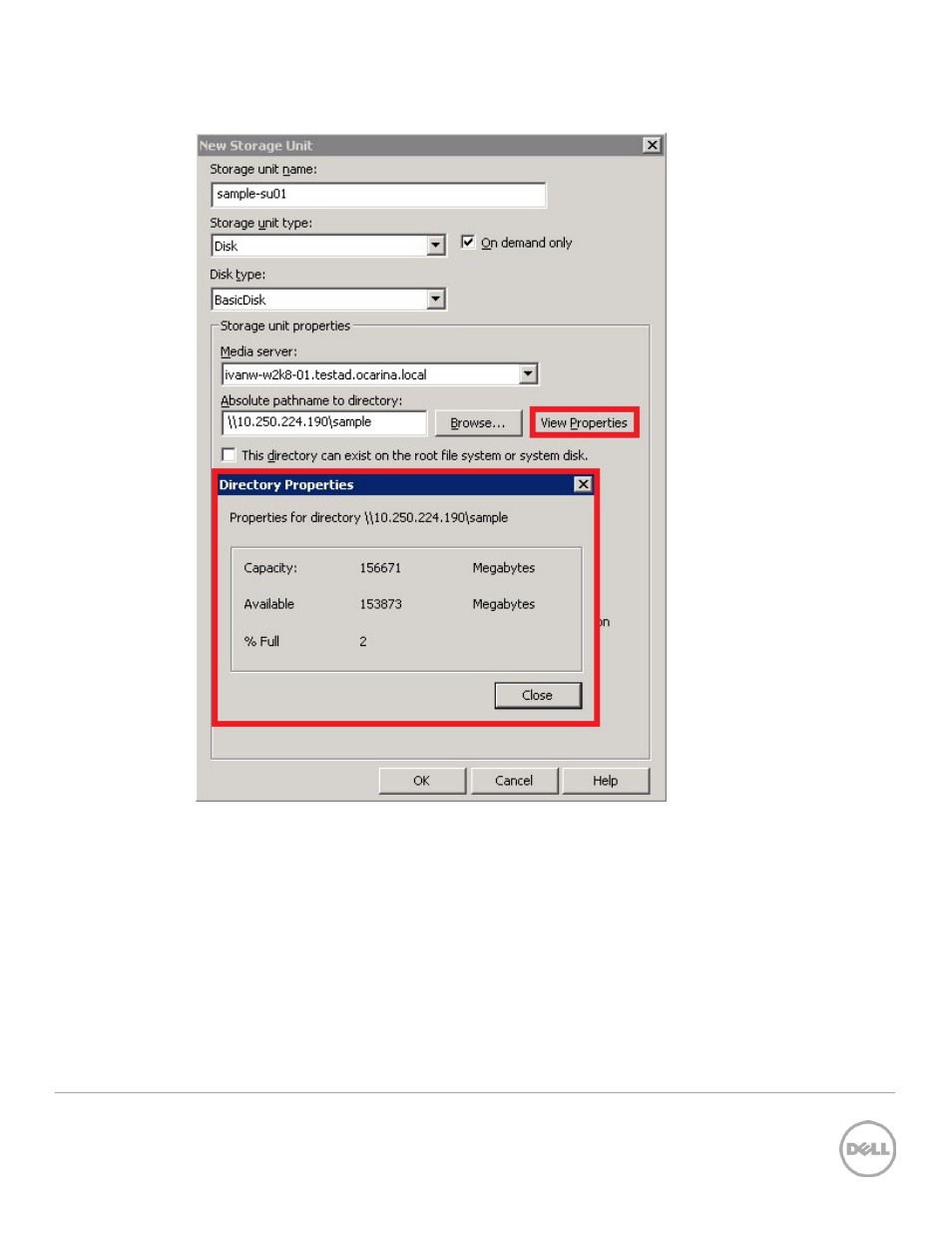Expand the Media server dropdown
Image resolution: width=952 pixels, height=1233 pixels.
(x=529, y=374)
